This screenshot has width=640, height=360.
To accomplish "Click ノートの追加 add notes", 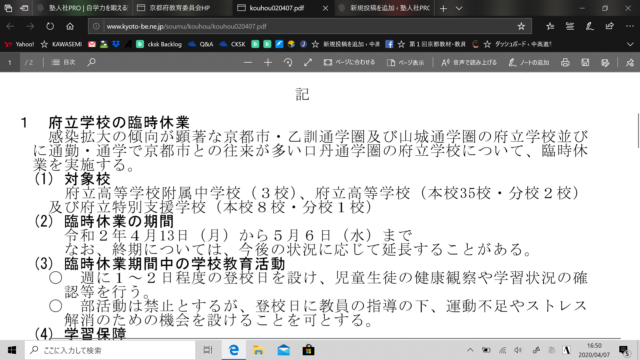I will click(x=529, y=62).
